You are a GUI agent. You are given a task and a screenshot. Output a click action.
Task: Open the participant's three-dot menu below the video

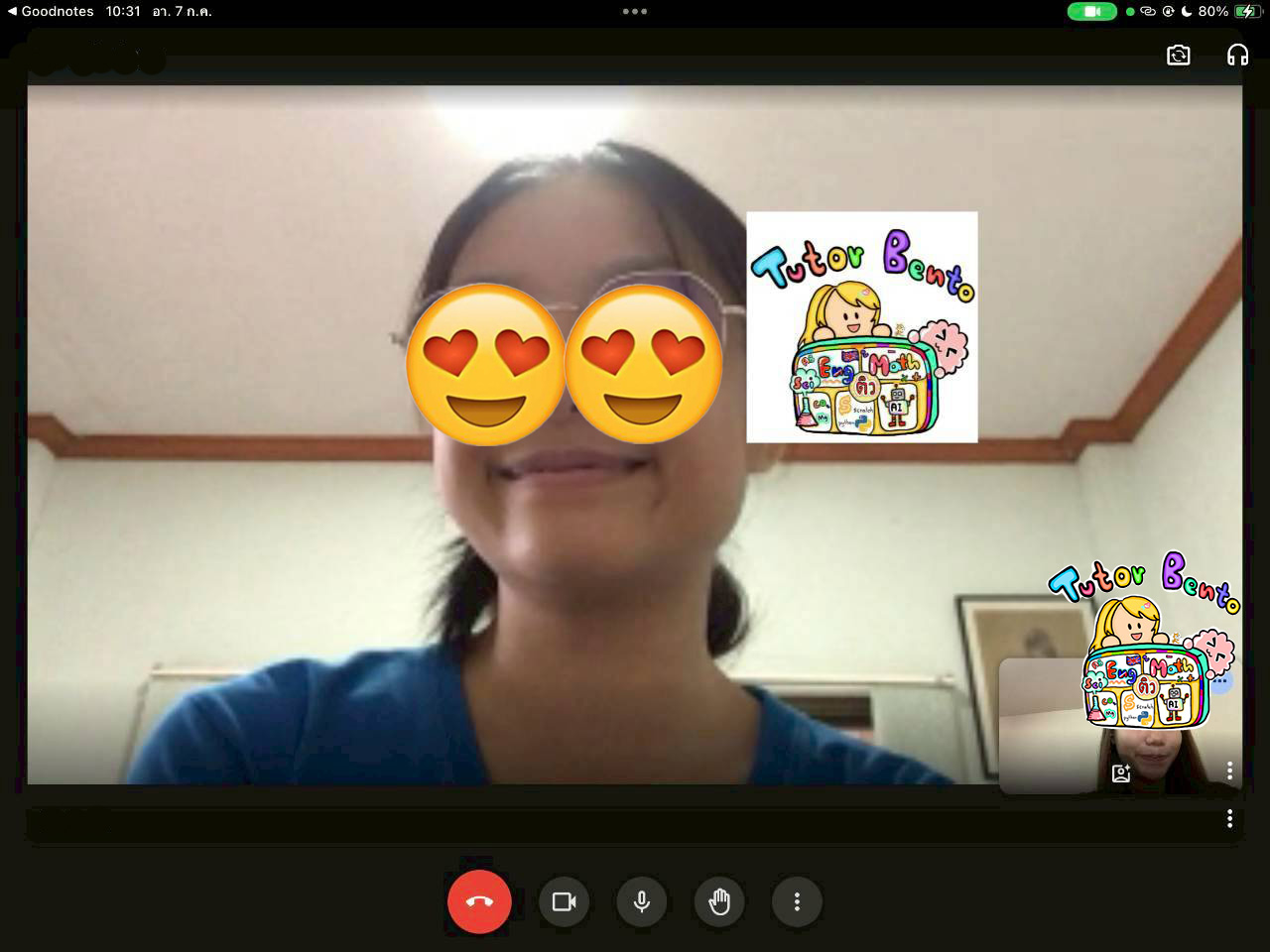click(x=1229, y=818)
